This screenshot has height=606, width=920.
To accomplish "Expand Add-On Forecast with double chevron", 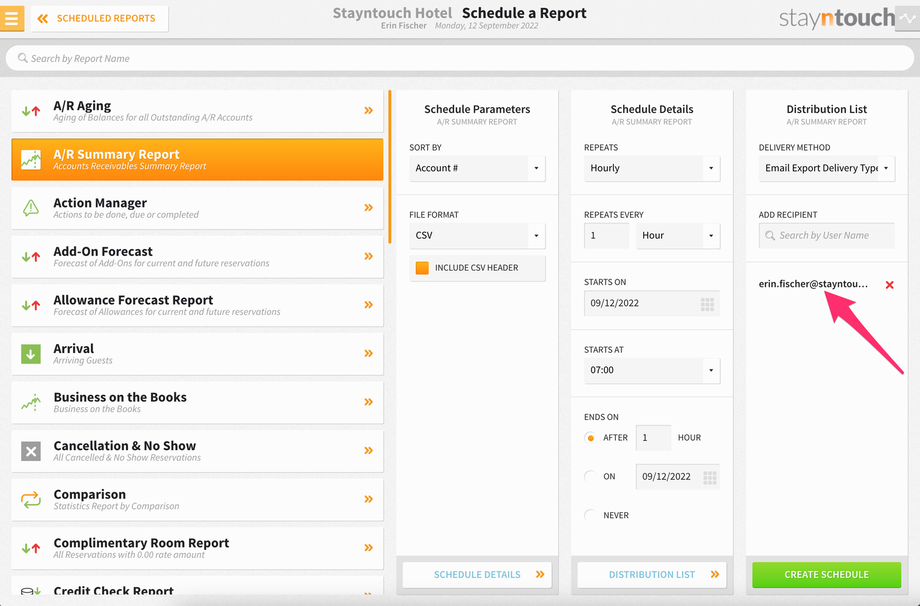I will [368, 256].
